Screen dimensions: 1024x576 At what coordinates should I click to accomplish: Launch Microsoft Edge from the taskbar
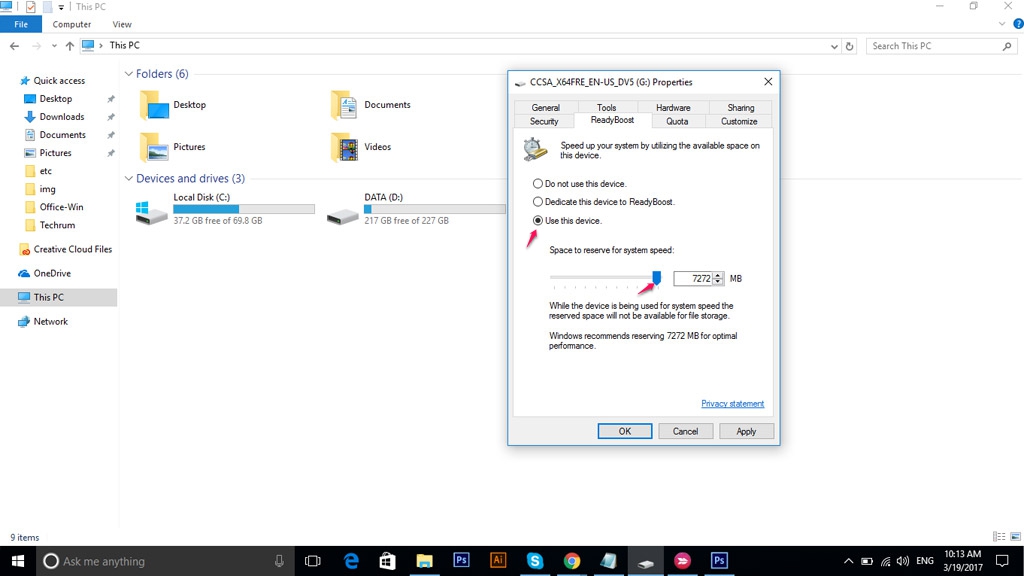351,561
